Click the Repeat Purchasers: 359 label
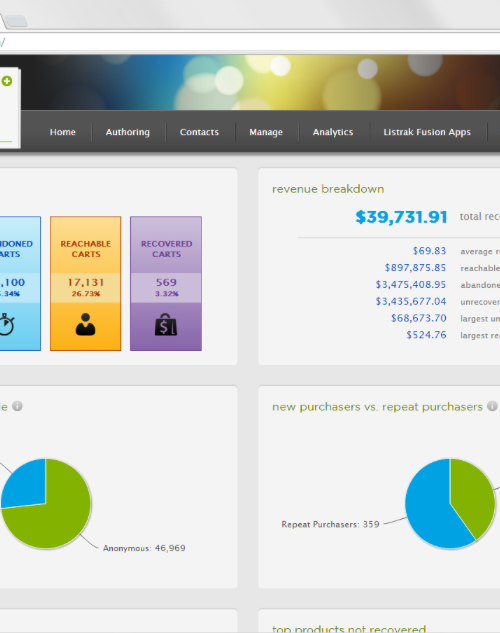This screenshot has width=500, height=633. [x=331, y=524]
